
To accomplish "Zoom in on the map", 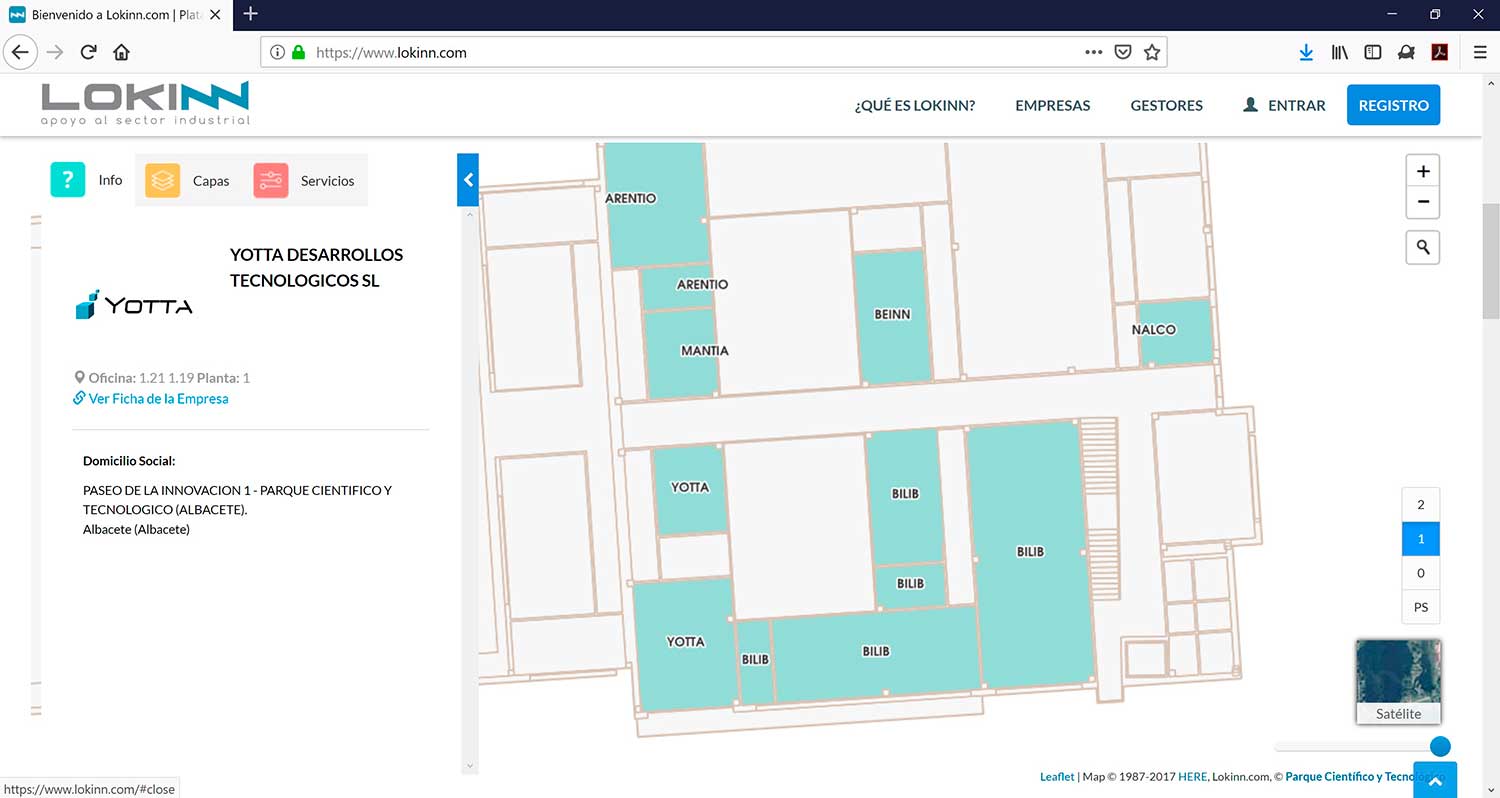I will 1423,171.
